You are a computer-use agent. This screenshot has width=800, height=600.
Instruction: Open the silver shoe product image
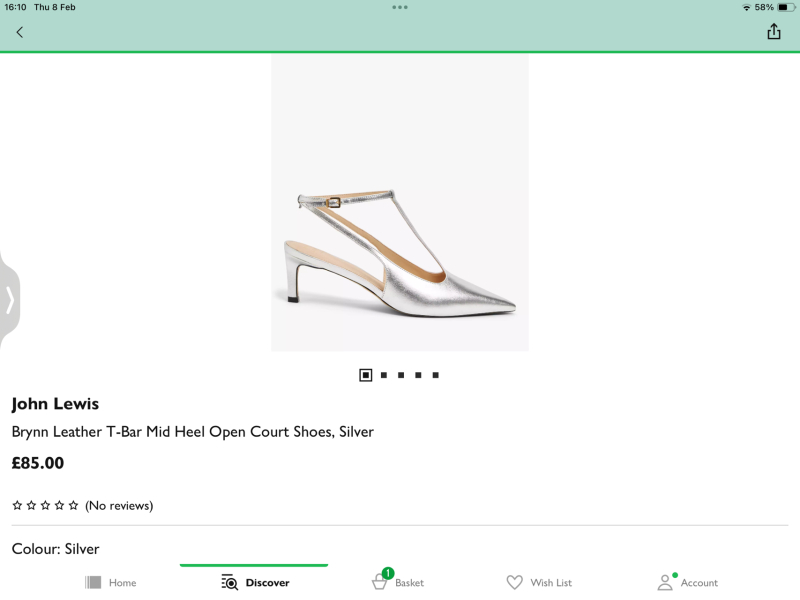399,203
